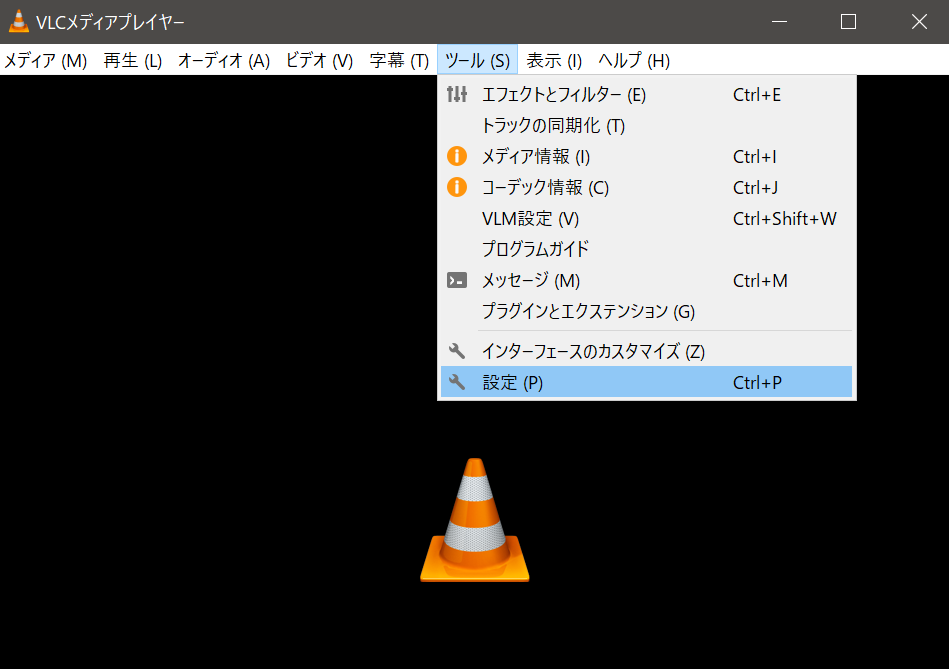Click the orange Media Information icon
This screenshot has width=949, height=669.
coord(457,156)
